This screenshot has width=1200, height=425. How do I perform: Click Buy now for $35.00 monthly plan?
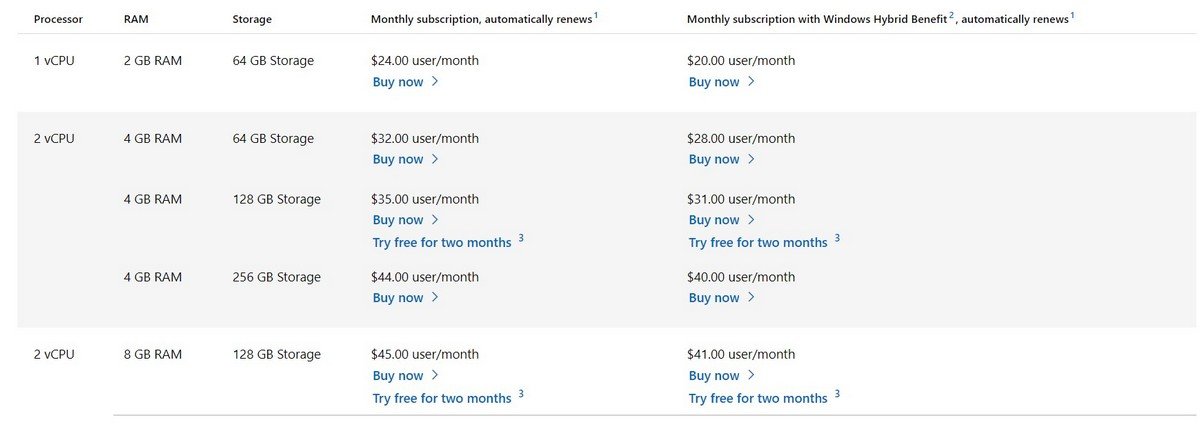[x=398, y=220]
